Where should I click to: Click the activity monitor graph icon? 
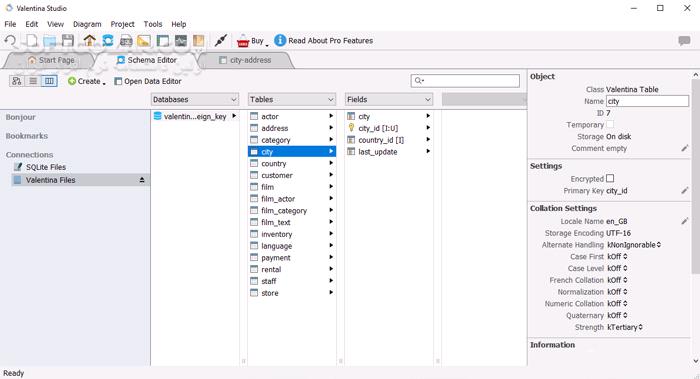181,41
